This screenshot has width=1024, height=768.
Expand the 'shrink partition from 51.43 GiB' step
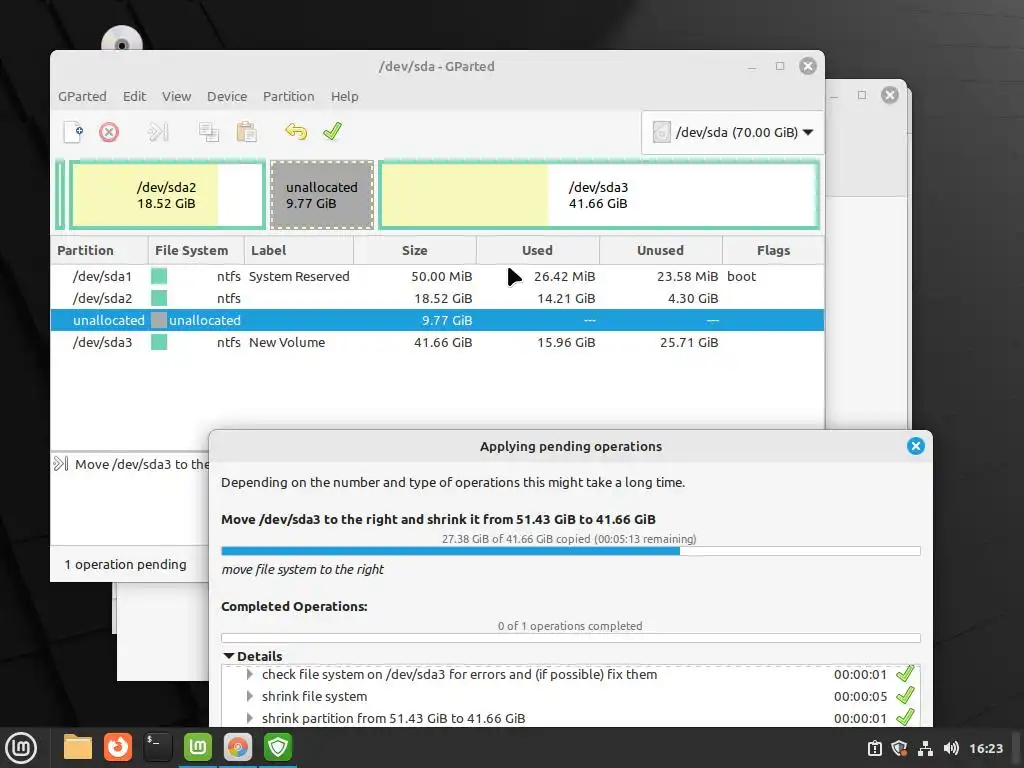point(249,718)
